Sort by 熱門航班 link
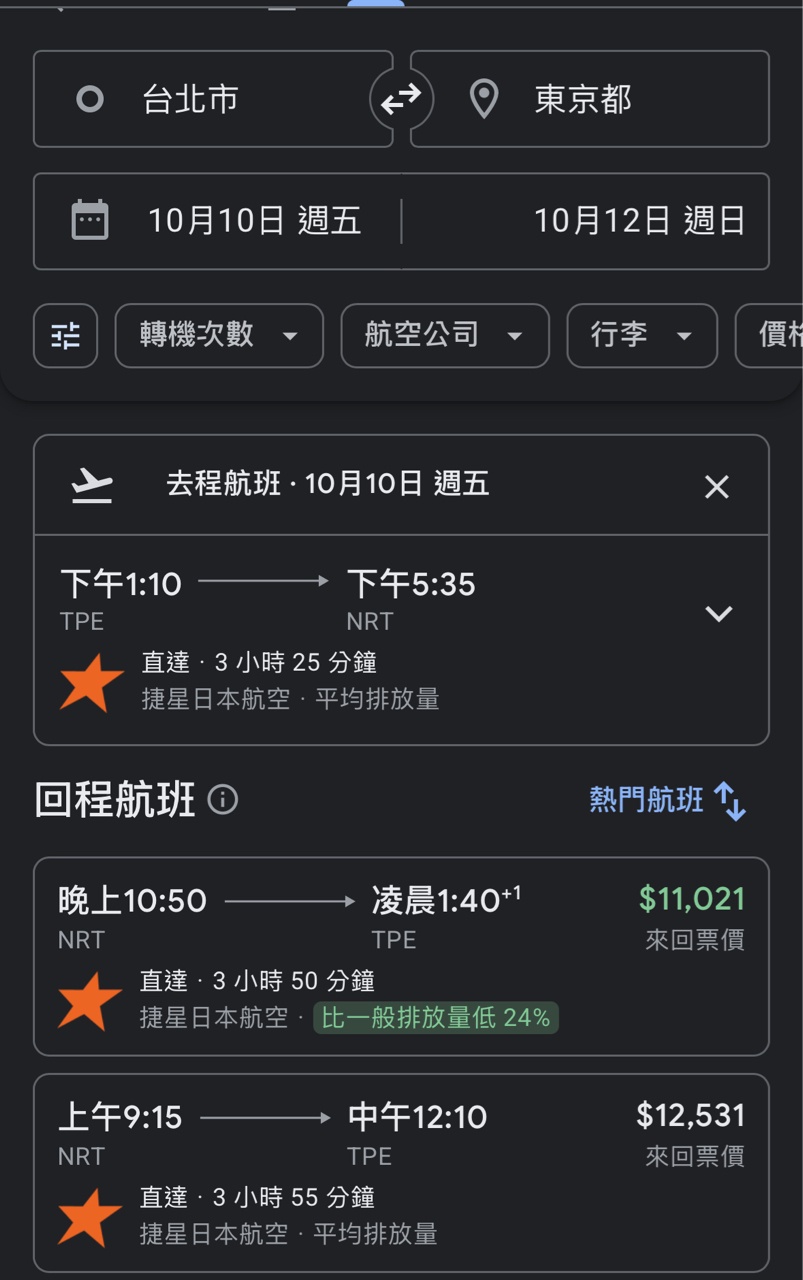The width and height of the screenshot is (803, 1280). (647, 800)
